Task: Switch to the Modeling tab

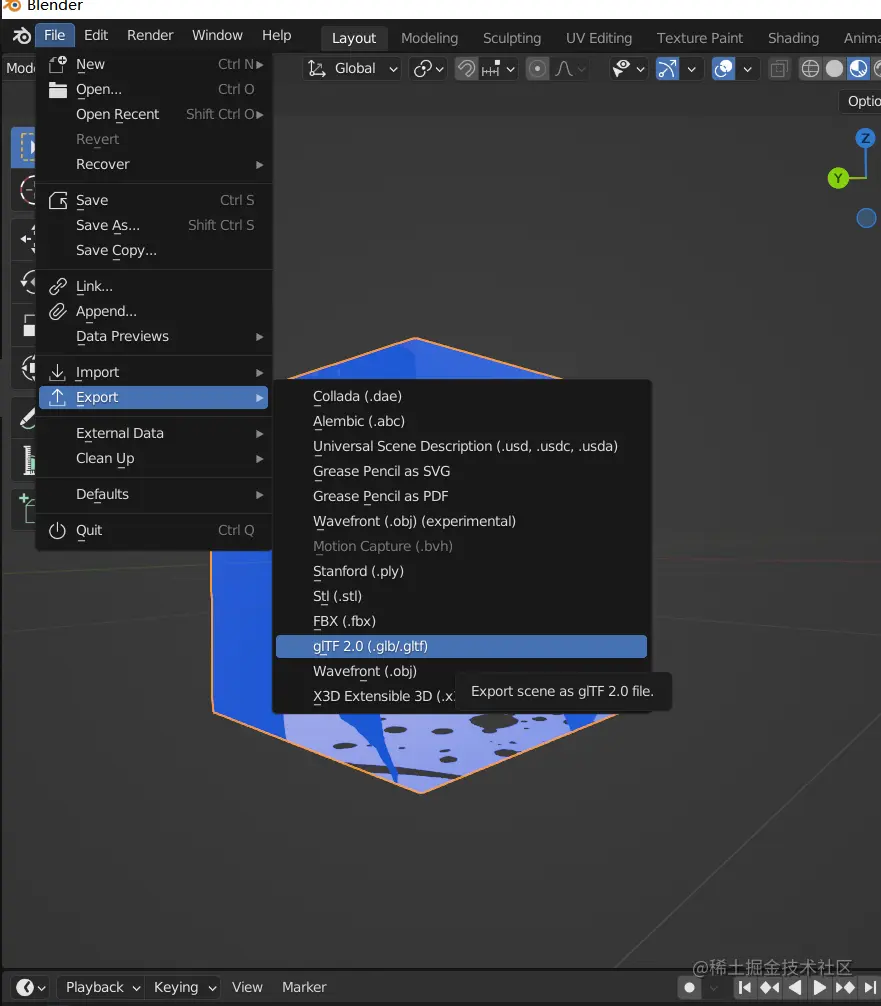Action: (429, 38)
